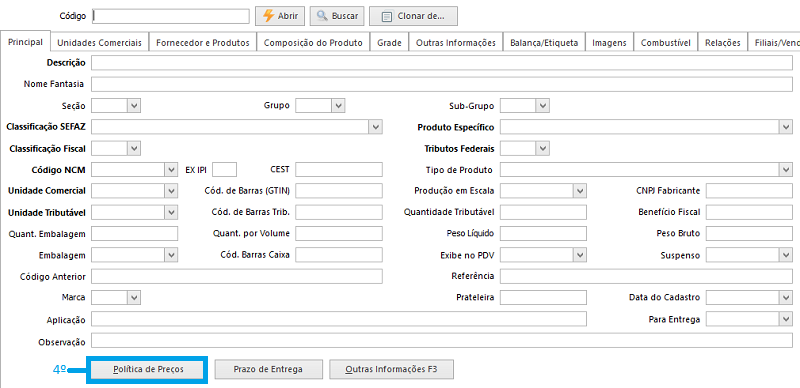800x388 pixels.
Task: Expand the Embalagem dropdown
Action: click(171, 254)
